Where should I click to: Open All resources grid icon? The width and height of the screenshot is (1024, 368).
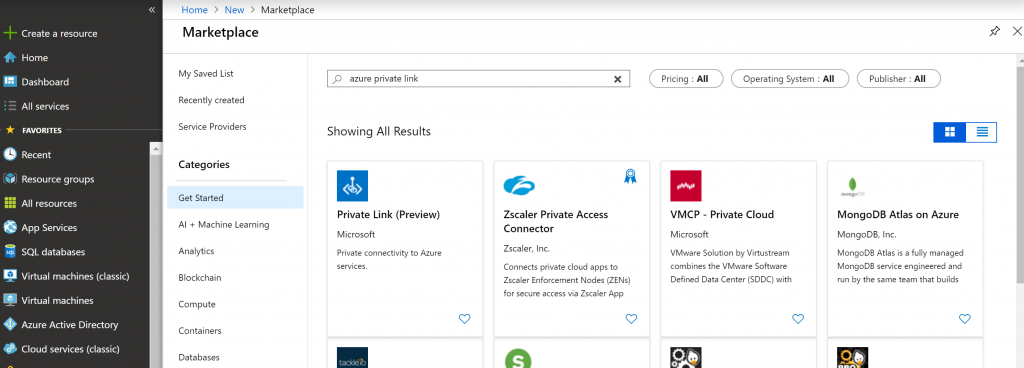[x=10, y=203]
